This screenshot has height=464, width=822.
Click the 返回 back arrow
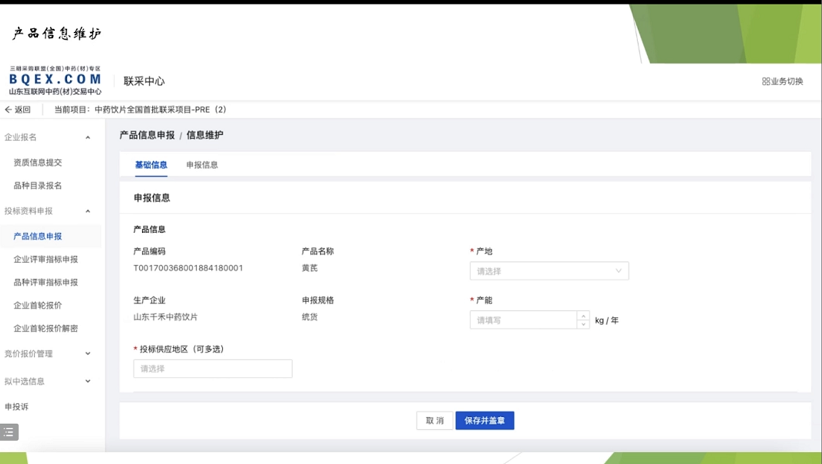(x=9, y=110)
